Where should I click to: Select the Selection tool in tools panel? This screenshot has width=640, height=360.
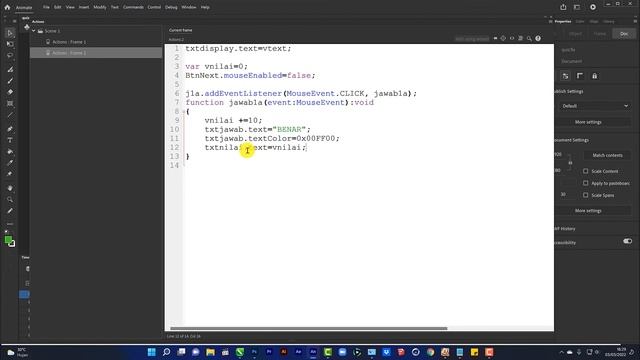tap(10, 33)
